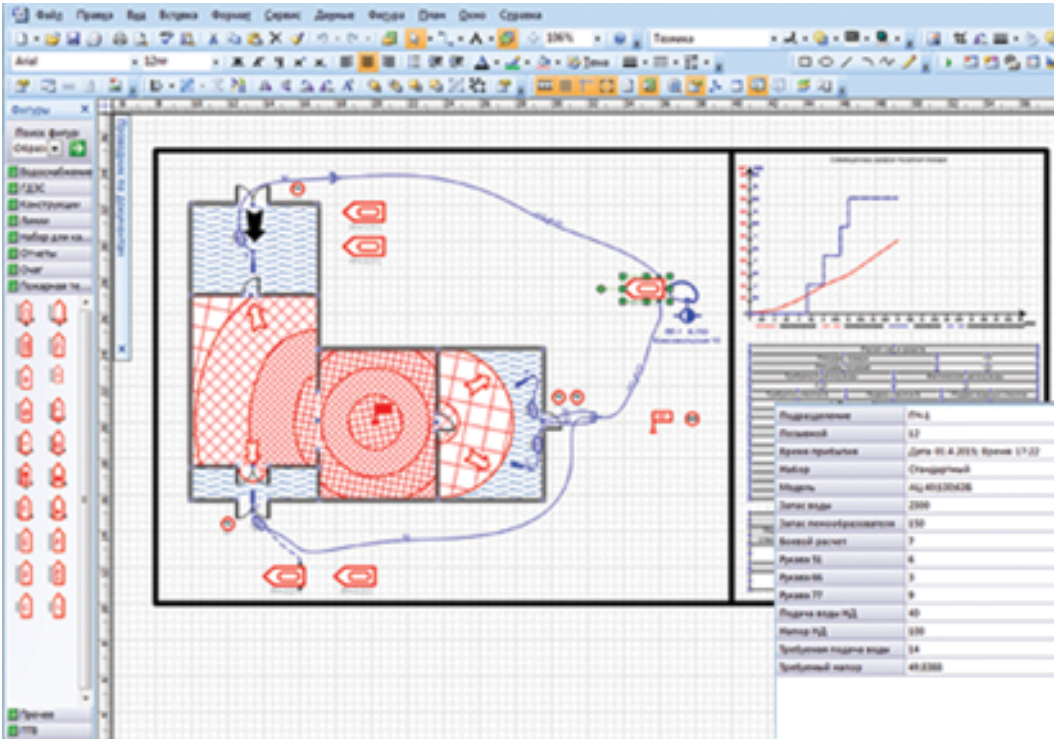Toggle right text alignment
Image resolution: width=1056 pixels, height=744 pixels.
[389, 62]
